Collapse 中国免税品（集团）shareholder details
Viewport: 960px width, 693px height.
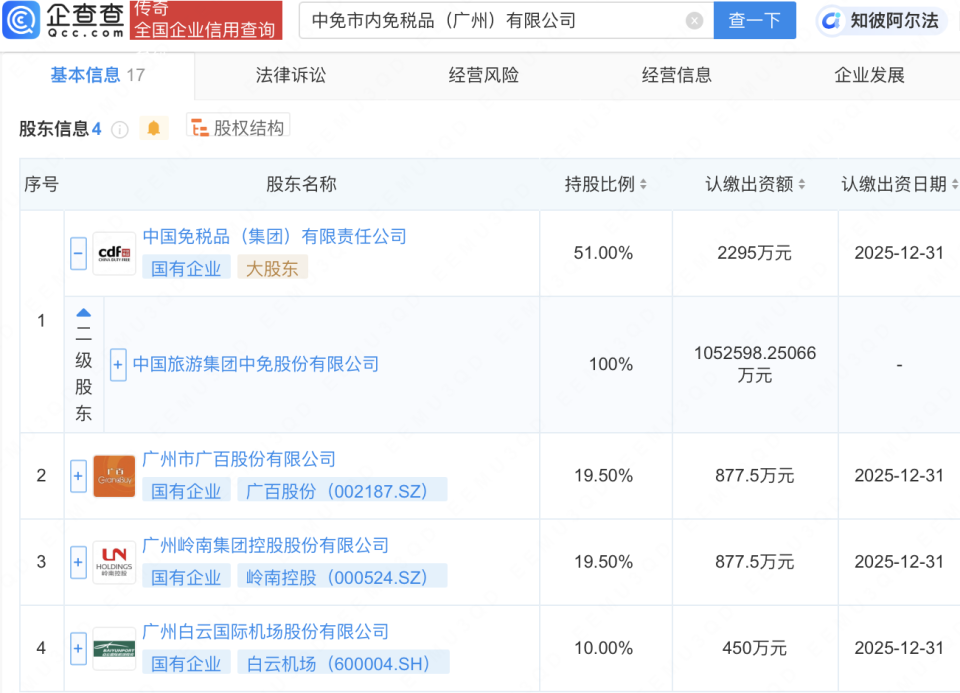point(78,253)
